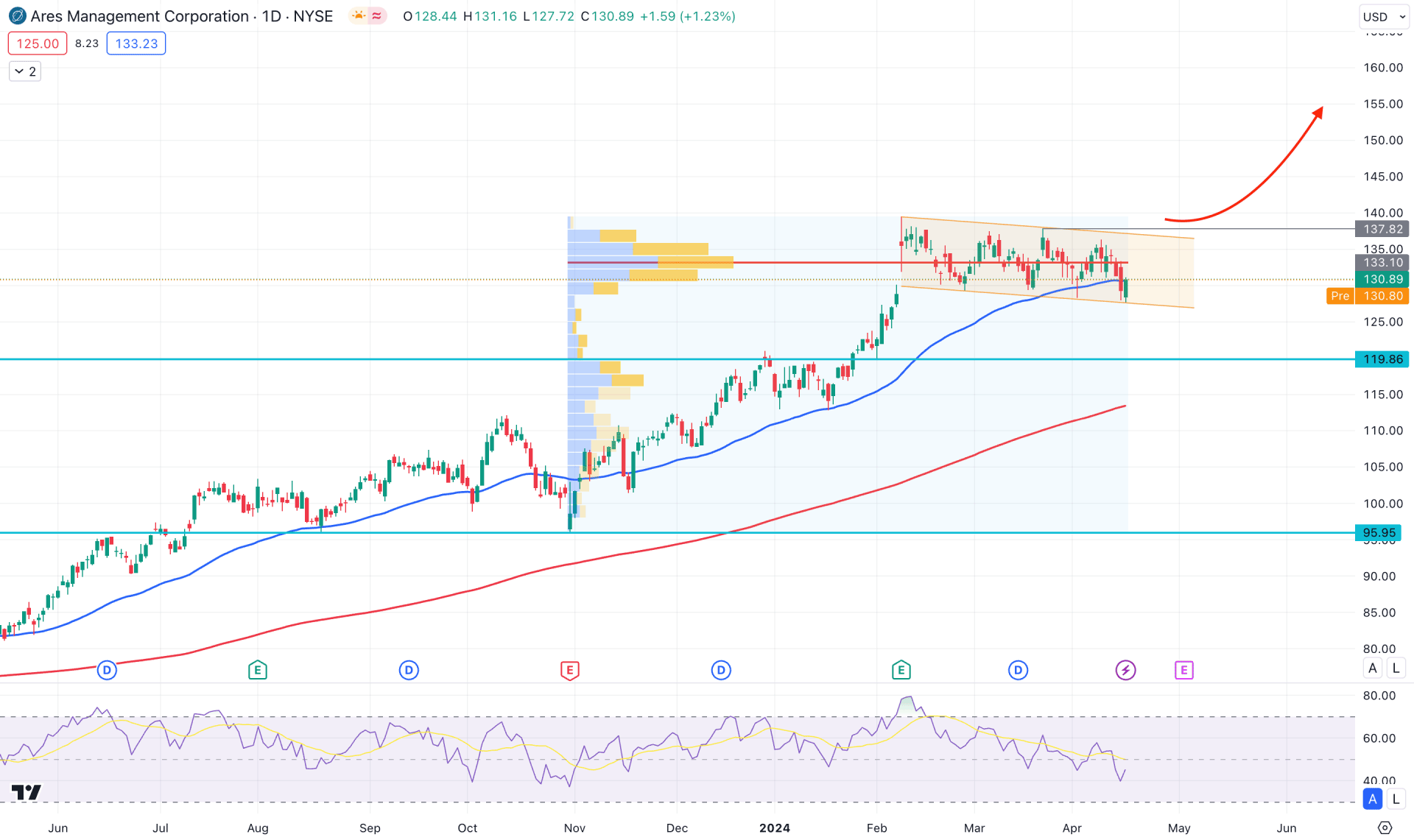Expand the collapsed indicators legend showing 2
The image size is (1414, 840).
point(25,71)
